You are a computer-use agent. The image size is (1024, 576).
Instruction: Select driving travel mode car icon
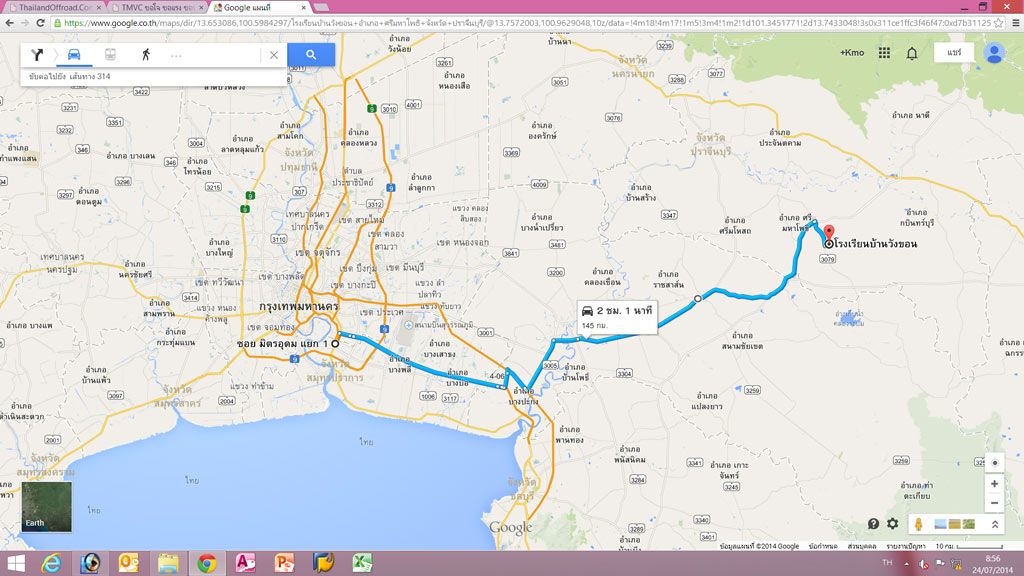[x=75, y=55]
